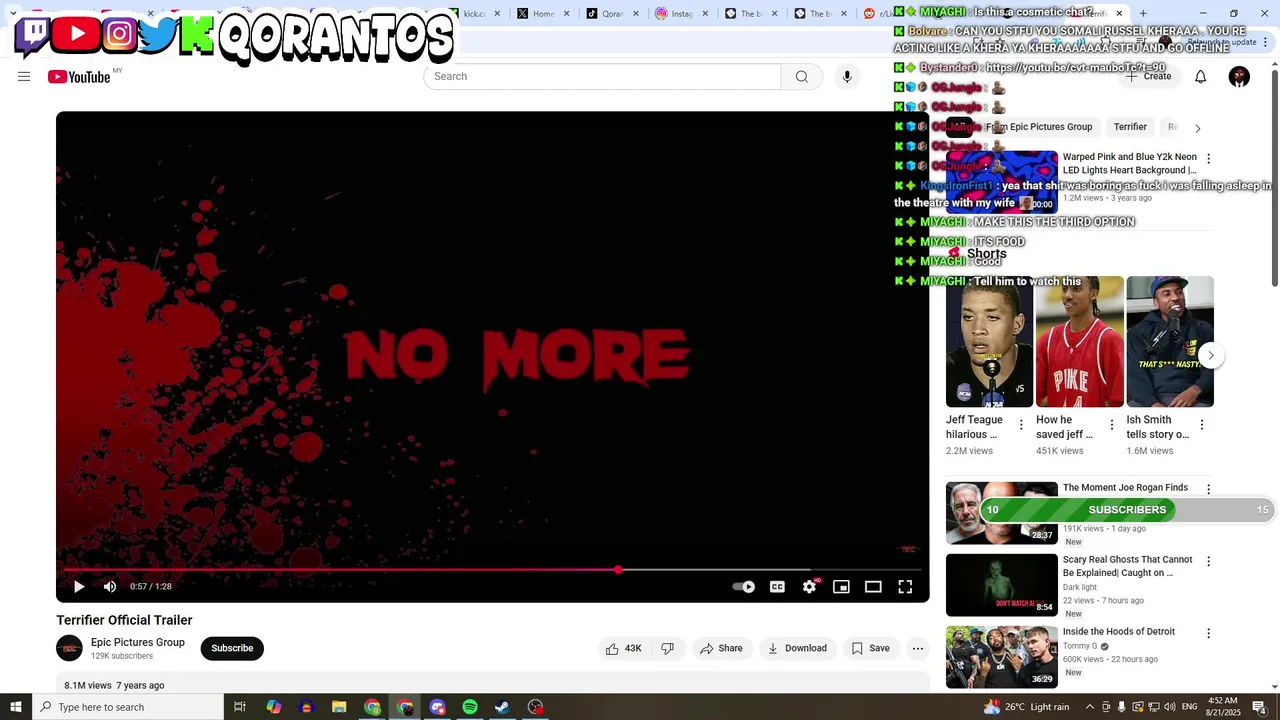This screenshot has height=720, width=1280.
Task: Open File Explorer from the taskbar
Action: click(x=339, y=707)
